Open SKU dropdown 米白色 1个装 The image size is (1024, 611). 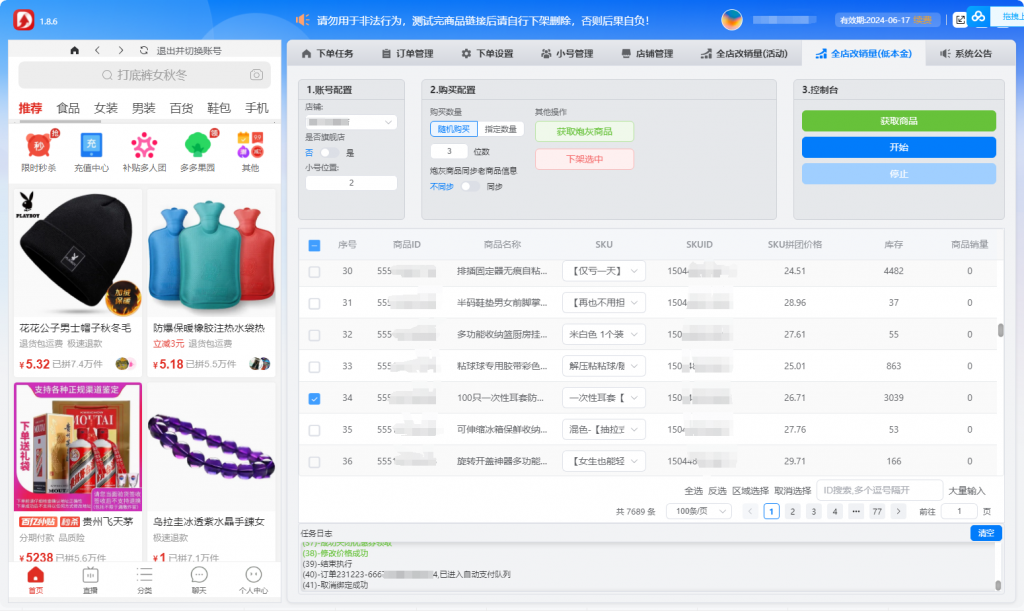tap(603, 334)
